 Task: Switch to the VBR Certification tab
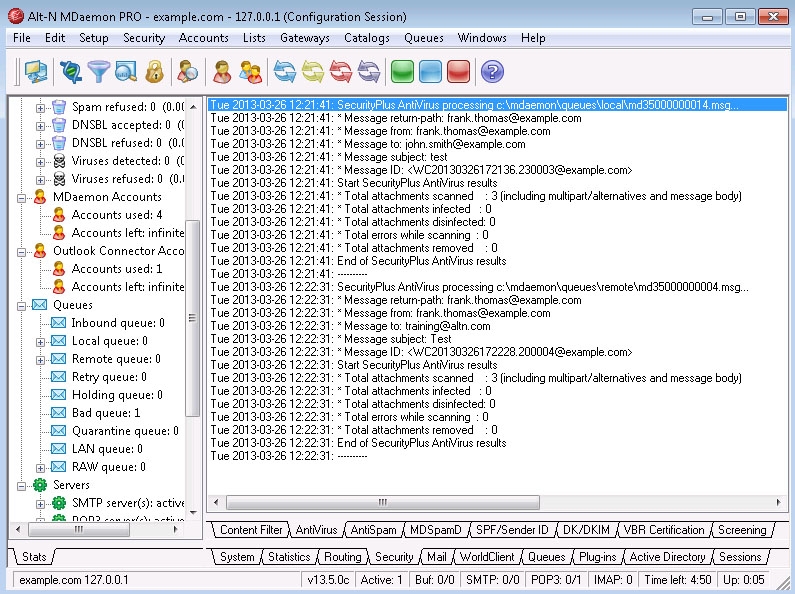click(x=664, y=530)
